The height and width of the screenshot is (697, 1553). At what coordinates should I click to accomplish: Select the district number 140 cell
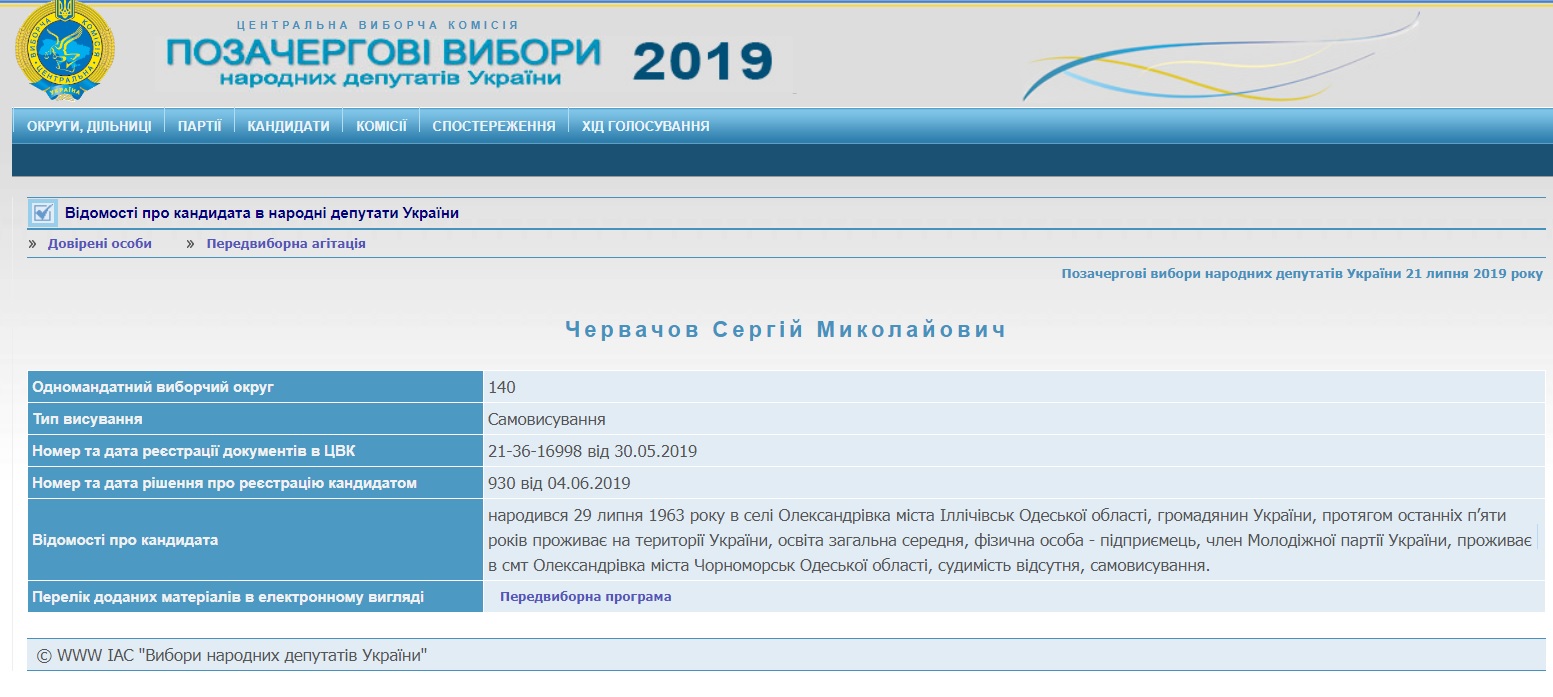[x=1014, y=387]
